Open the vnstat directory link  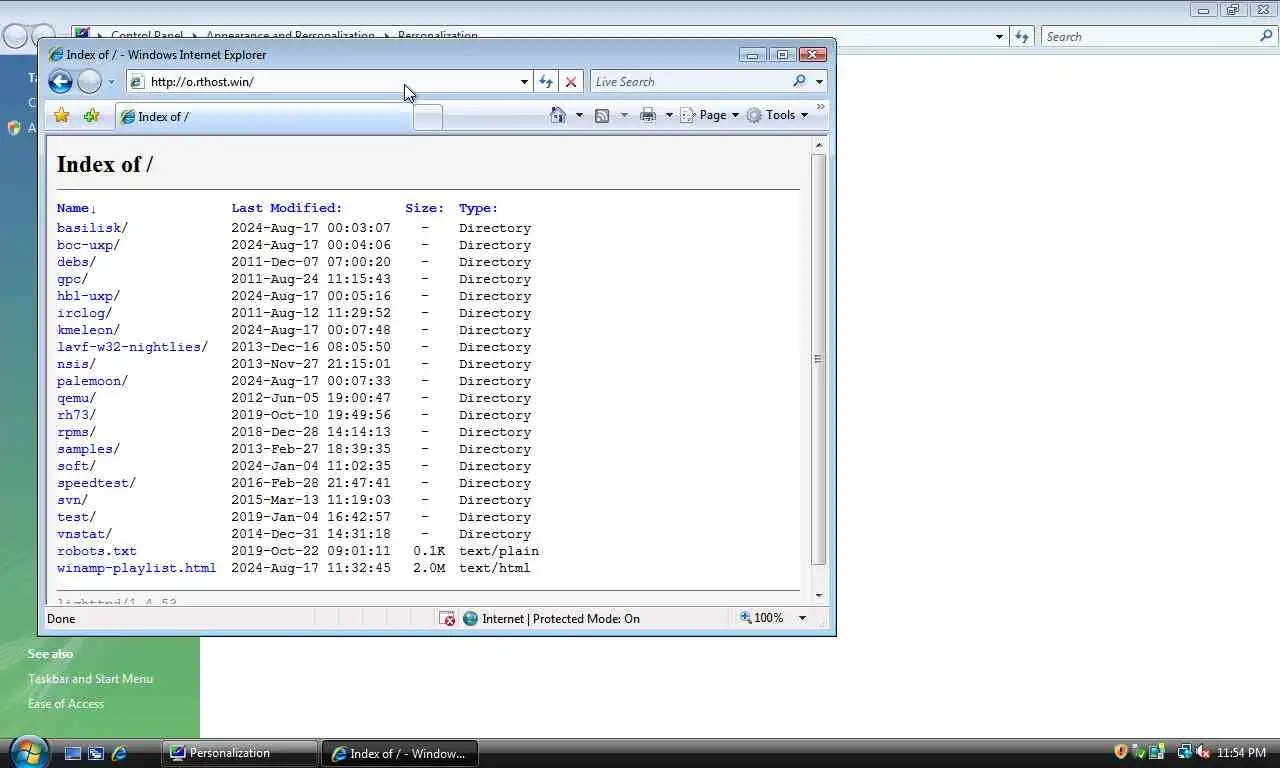[x=81, y=534]
